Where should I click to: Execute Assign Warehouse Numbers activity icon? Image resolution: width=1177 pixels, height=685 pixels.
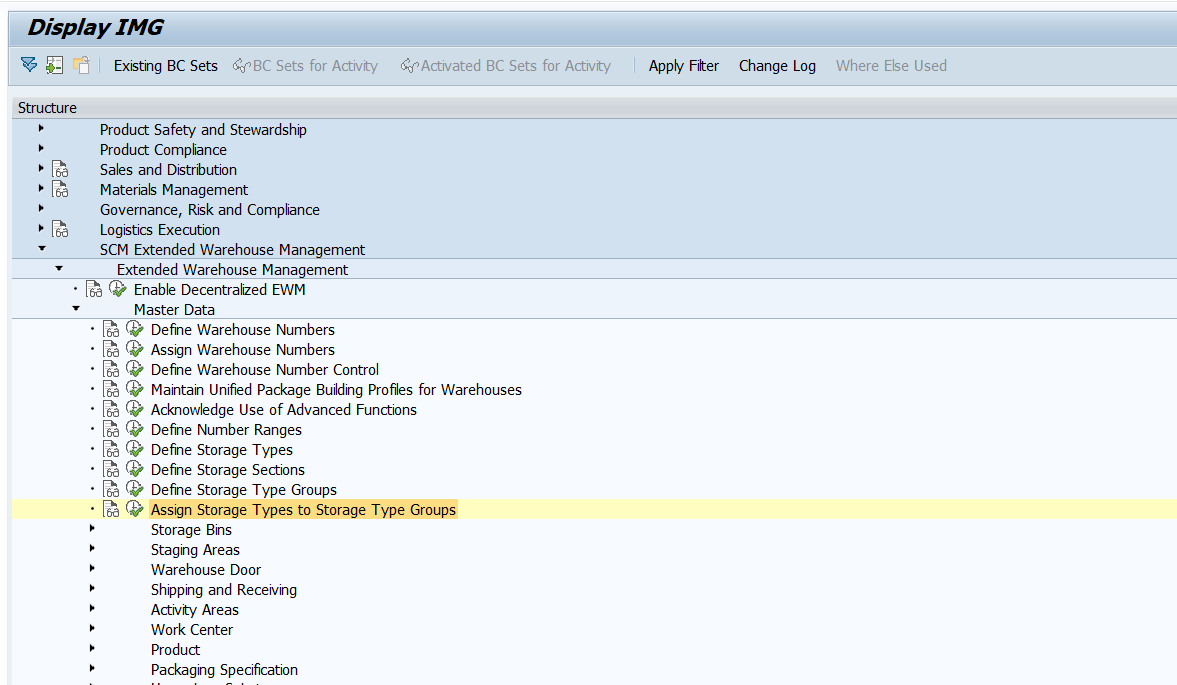coord(134,349)
